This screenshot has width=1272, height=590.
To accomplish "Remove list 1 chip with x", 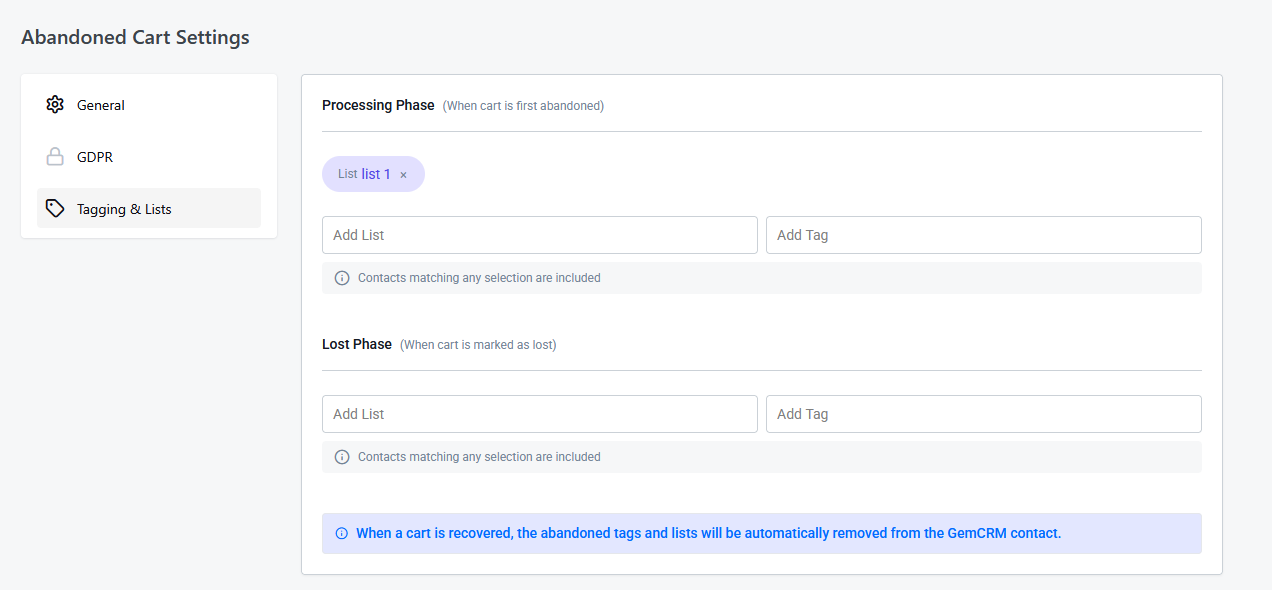I will (x=404, y=175).
